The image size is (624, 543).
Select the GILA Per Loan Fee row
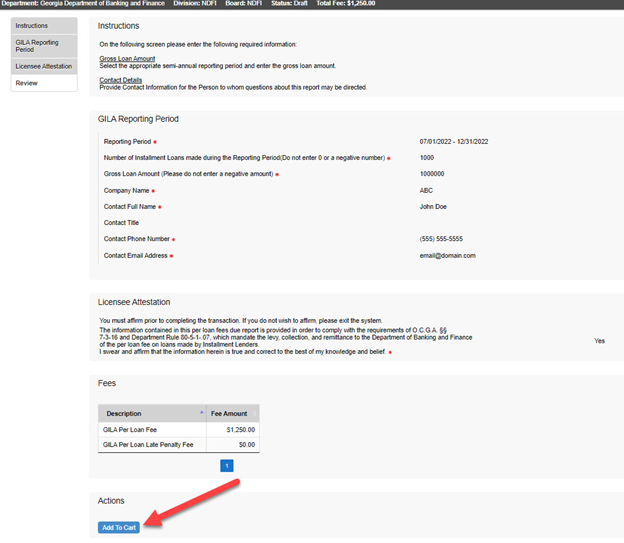click(131, 429)
